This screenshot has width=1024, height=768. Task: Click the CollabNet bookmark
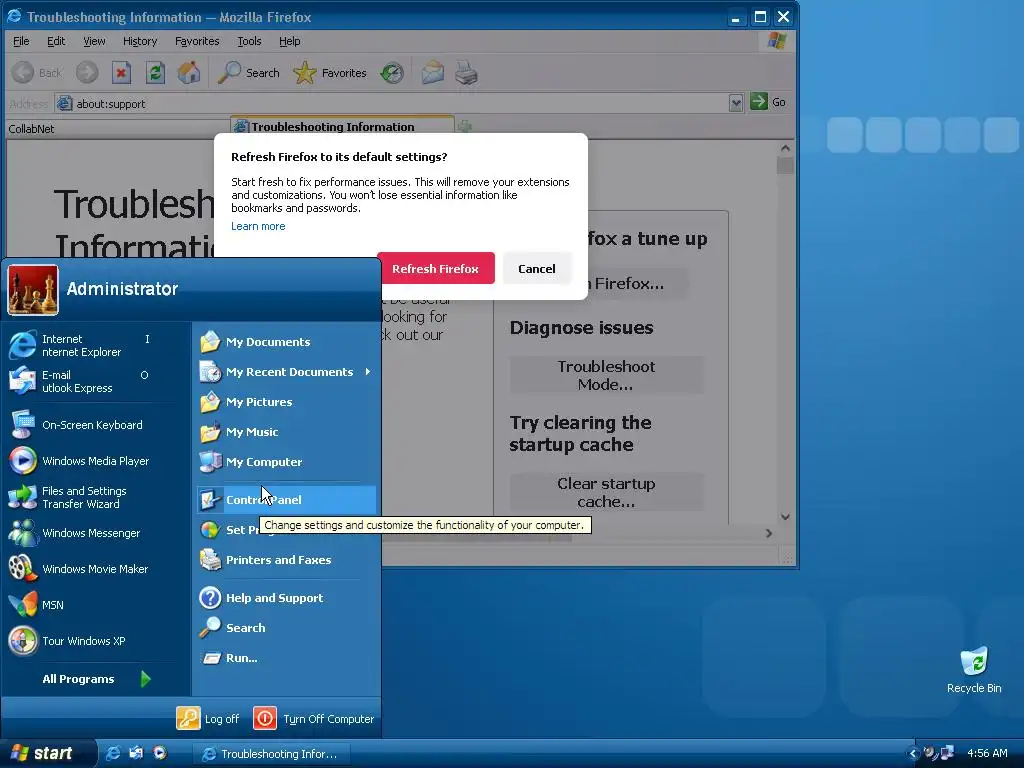[31, 129]
